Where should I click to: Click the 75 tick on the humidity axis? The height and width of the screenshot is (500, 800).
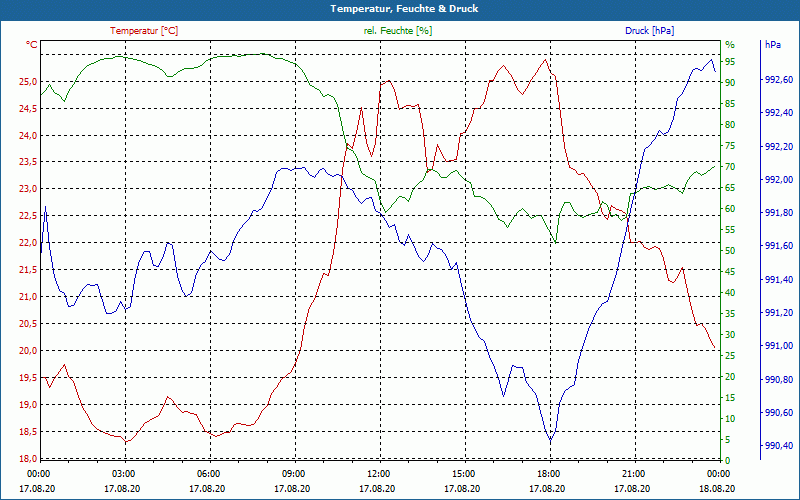click(730, 146)
